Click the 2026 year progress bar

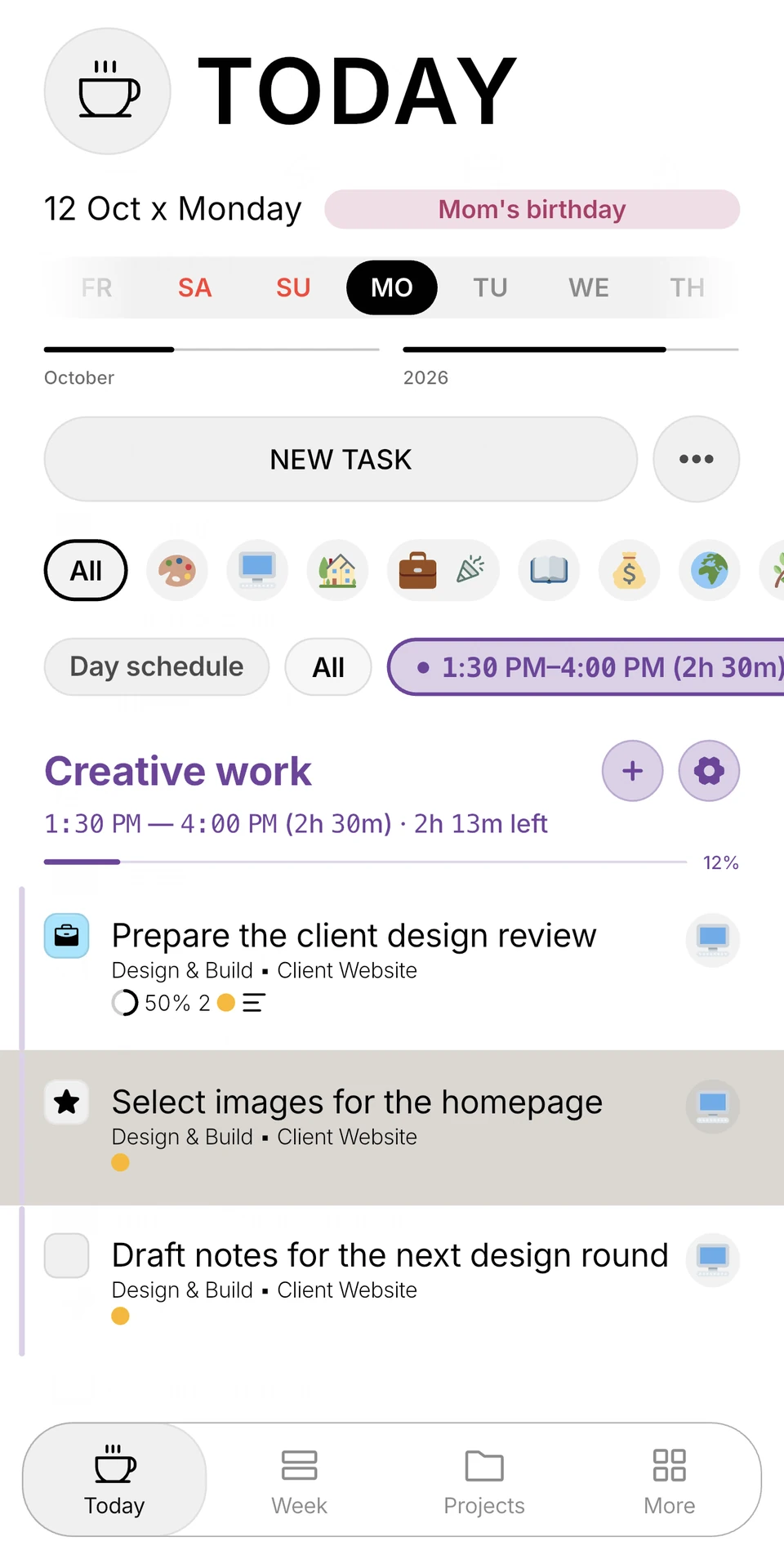(x=571, y=350)
